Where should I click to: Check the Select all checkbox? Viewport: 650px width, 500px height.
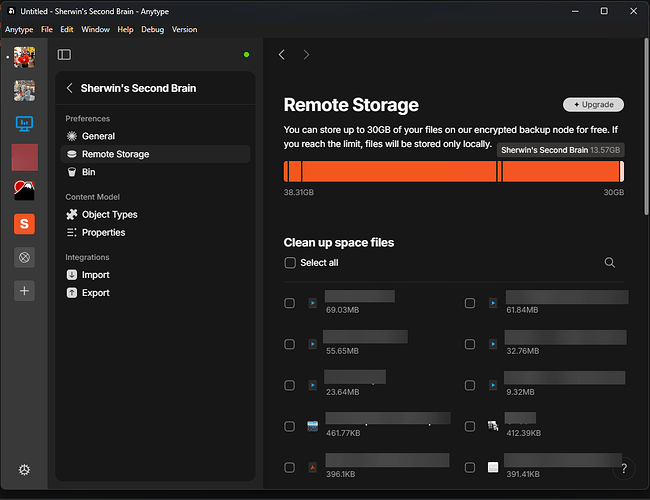coord(290,262)
